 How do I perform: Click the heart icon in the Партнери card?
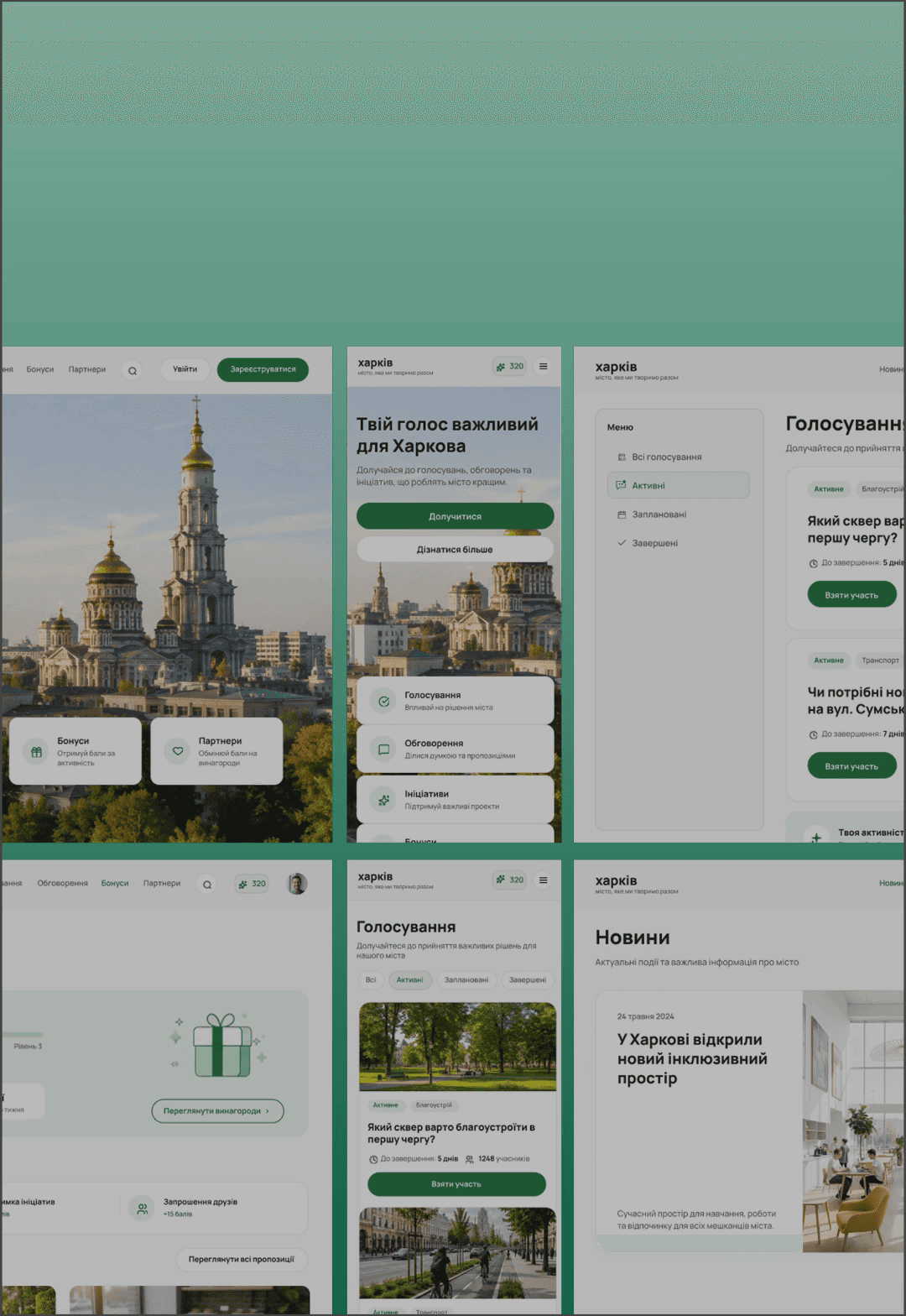tap(178, 751)
